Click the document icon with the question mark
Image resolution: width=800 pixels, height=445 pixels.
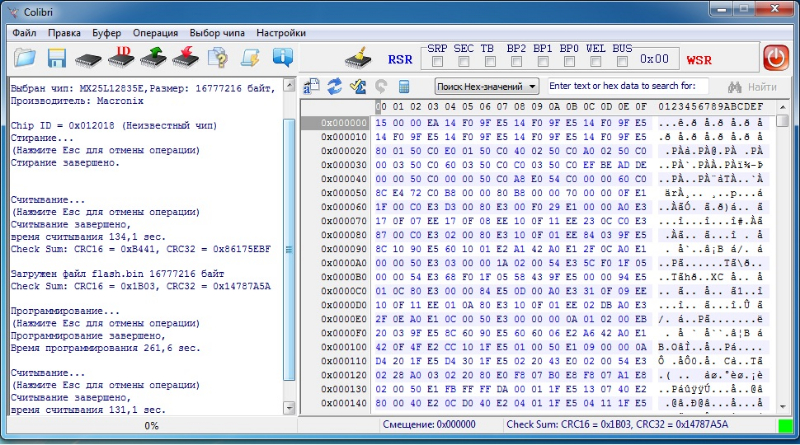[x=218, y=58]
